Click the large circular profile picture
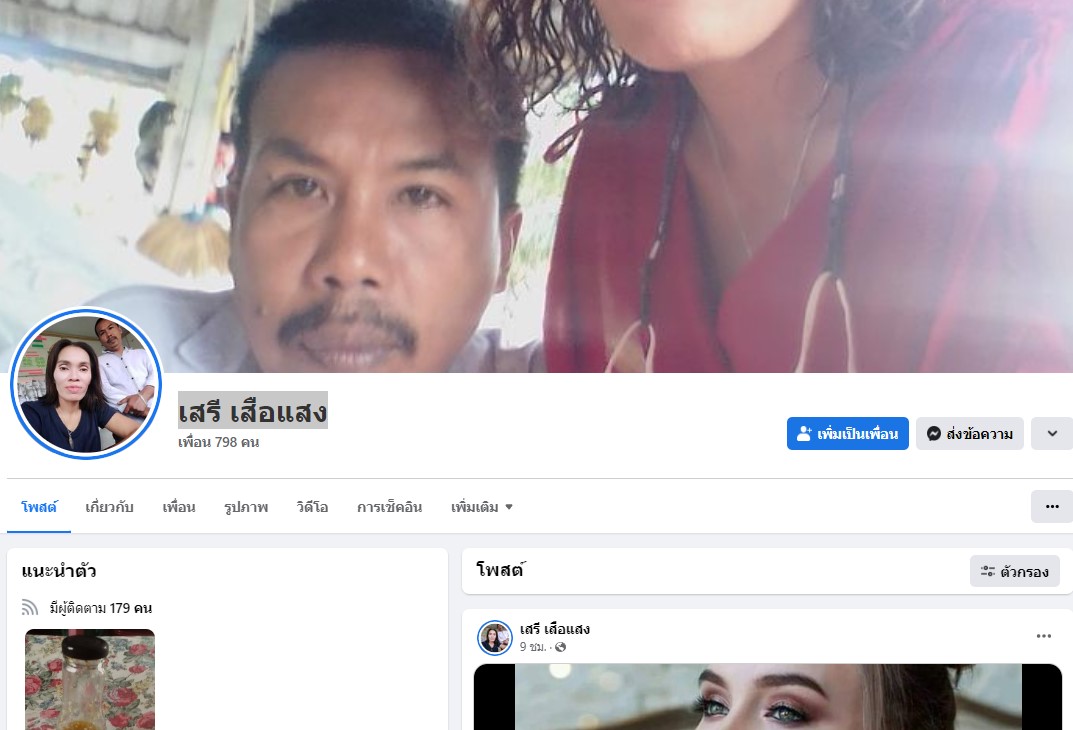The height and width of the screenshot is (730, 1073). point(86,384)
